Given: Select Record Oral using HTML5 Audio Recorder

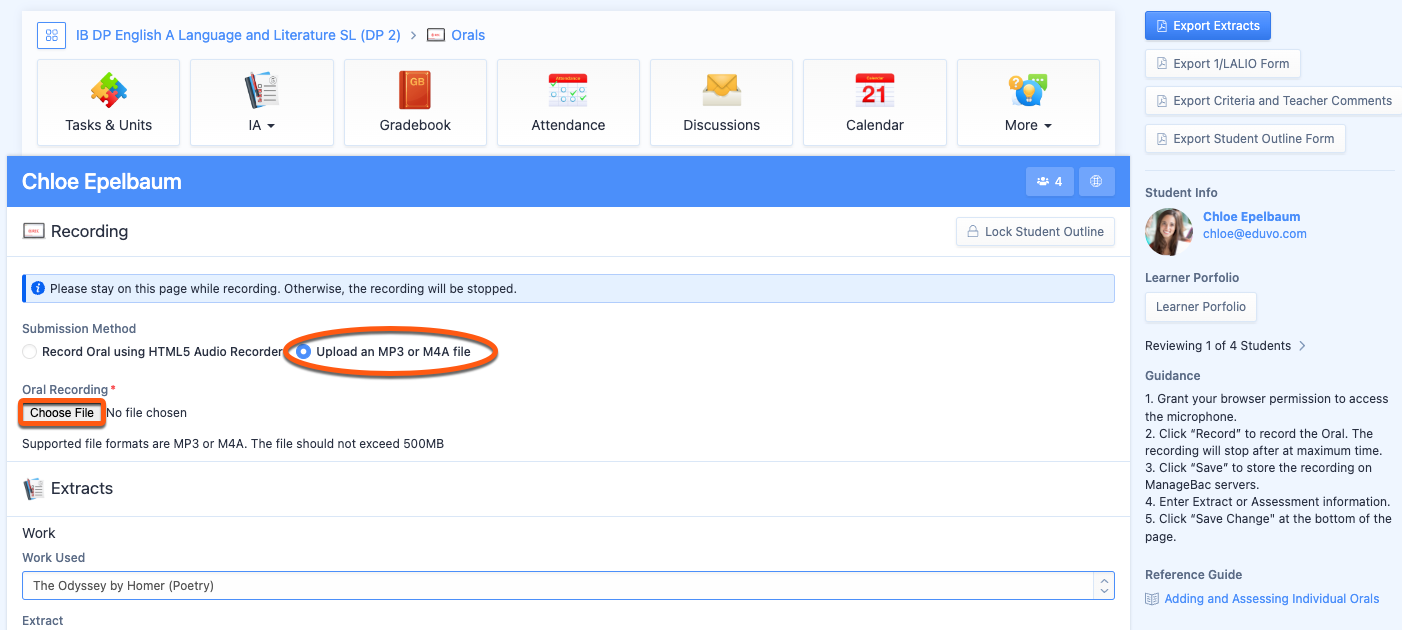Looking at the screenshot, I should click(30, 352).
